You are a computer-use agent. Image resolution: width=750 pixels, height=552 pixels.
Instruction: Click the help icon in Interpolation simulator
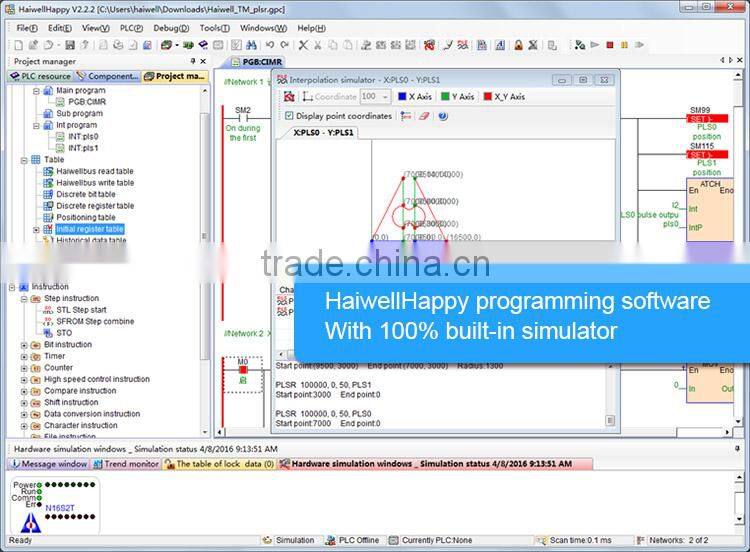[x=443, y=116]
